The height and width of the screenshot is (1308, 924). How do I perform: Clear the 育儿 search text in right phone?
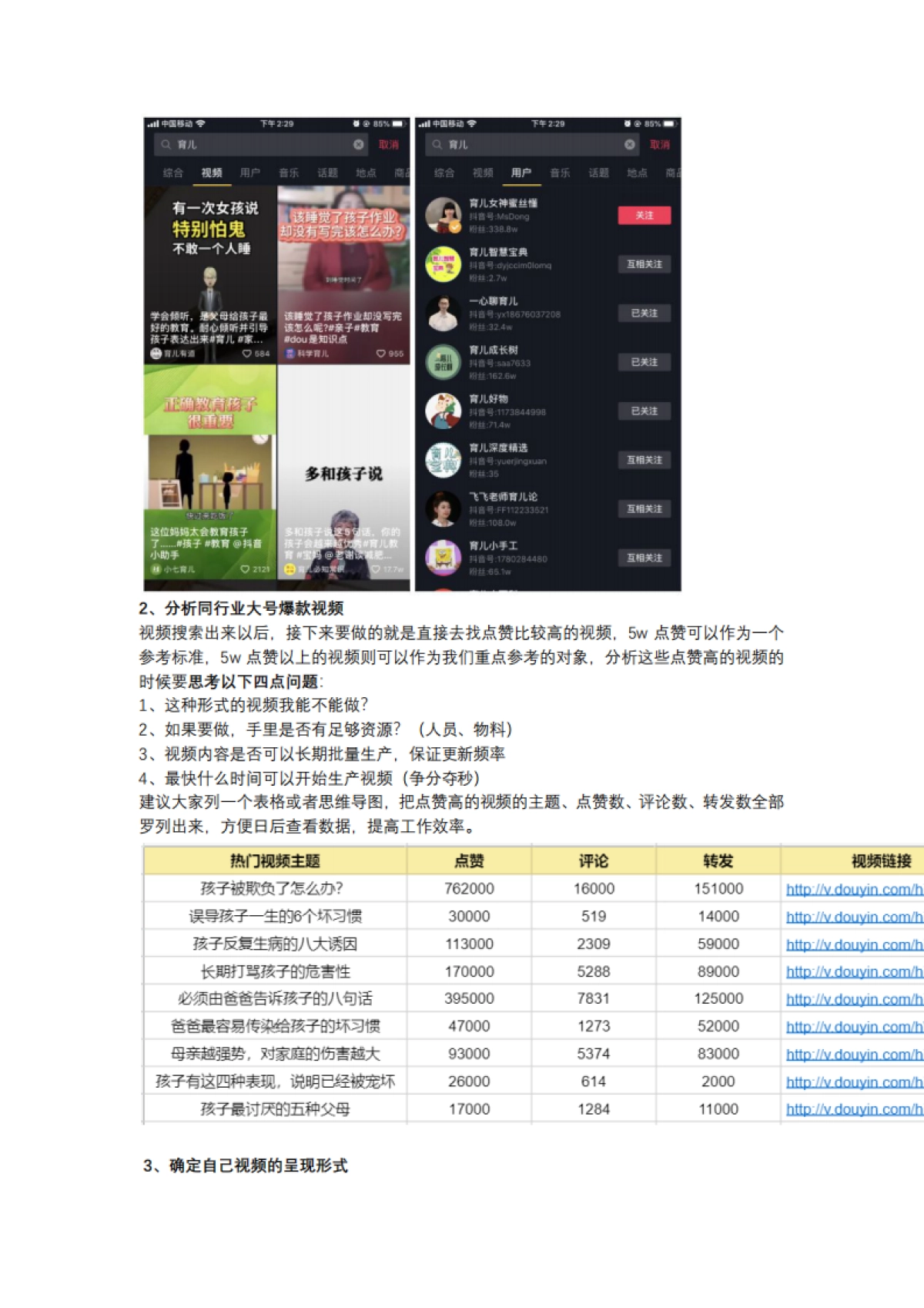[x=630, y=144]
